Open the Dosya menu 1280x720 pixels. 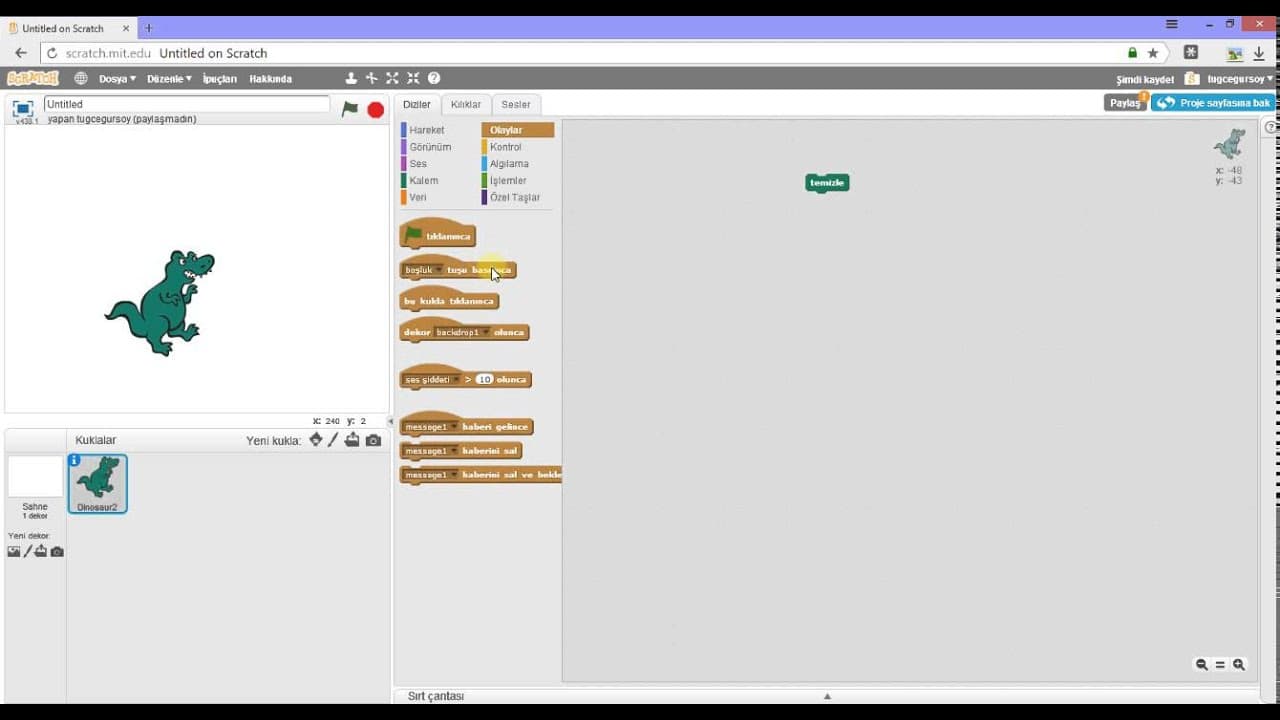[117, 78]
